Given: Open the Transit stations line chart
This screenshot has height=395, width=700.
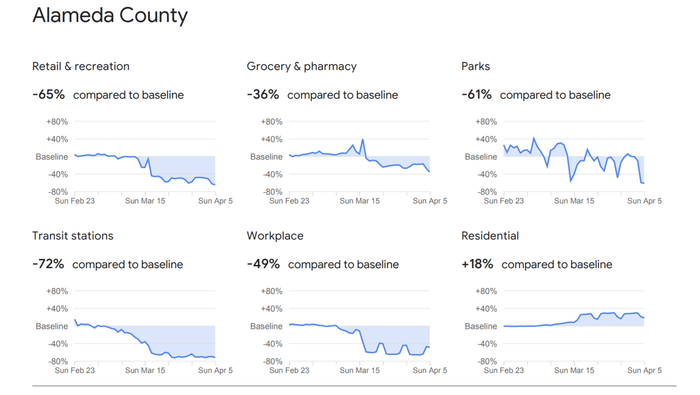Looking at the screenshot, I should point(145,326).
